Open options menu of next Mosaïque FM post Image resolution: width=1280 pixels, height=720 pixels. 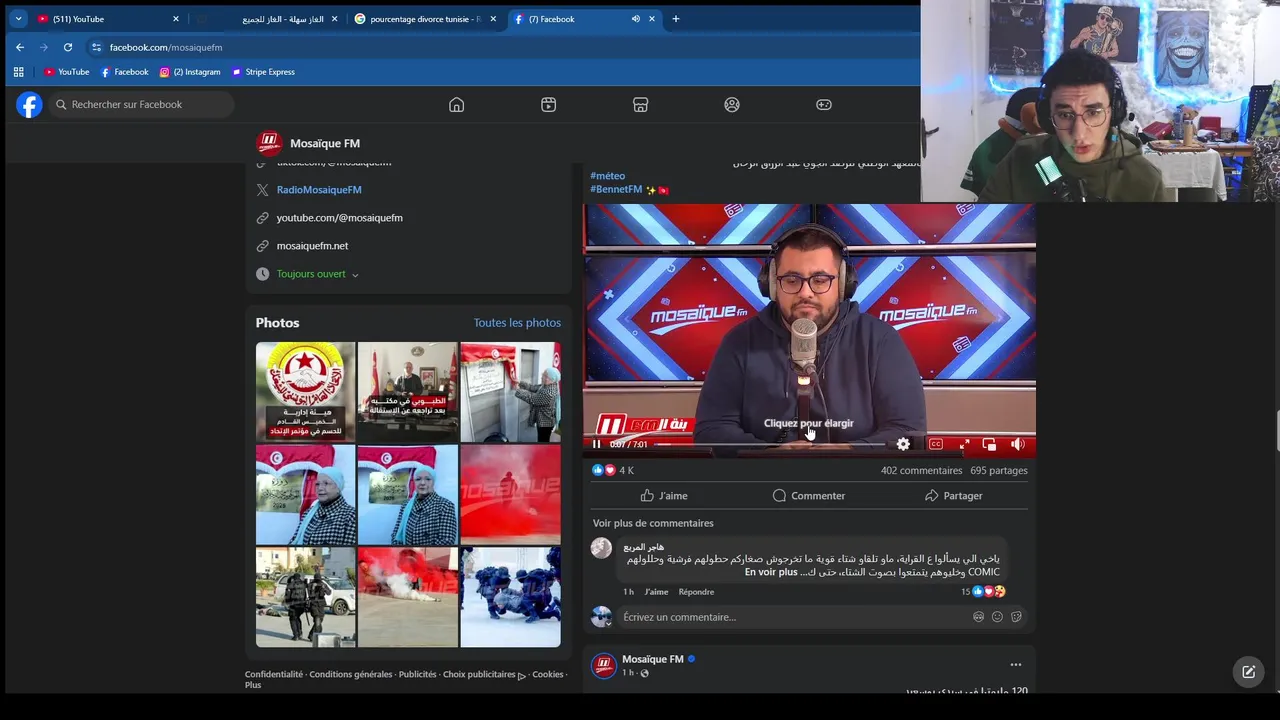click(1016, 665)
